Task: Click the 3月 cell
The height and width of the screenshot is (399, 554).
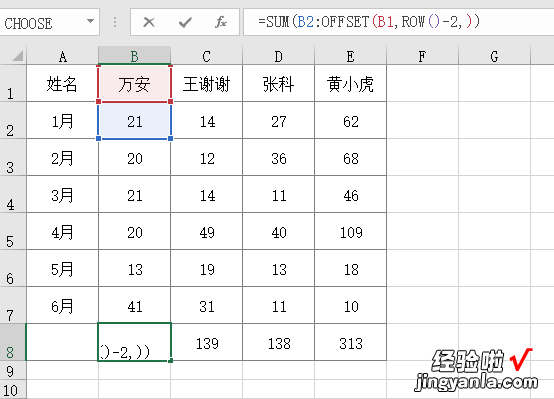Action: coord(63,194)
